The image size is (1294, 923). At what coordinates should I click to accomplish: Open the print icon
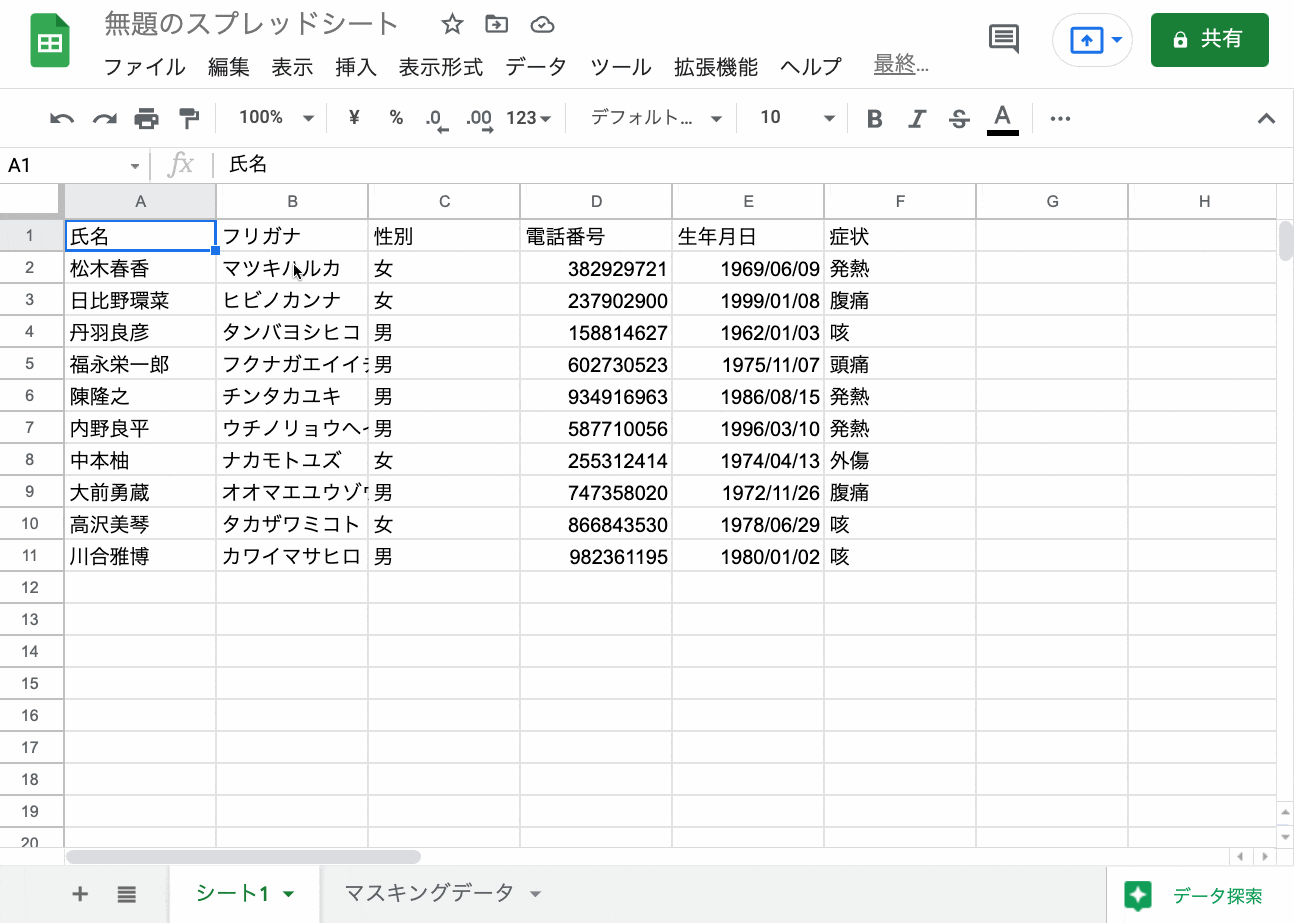click(x=147, y=117)
